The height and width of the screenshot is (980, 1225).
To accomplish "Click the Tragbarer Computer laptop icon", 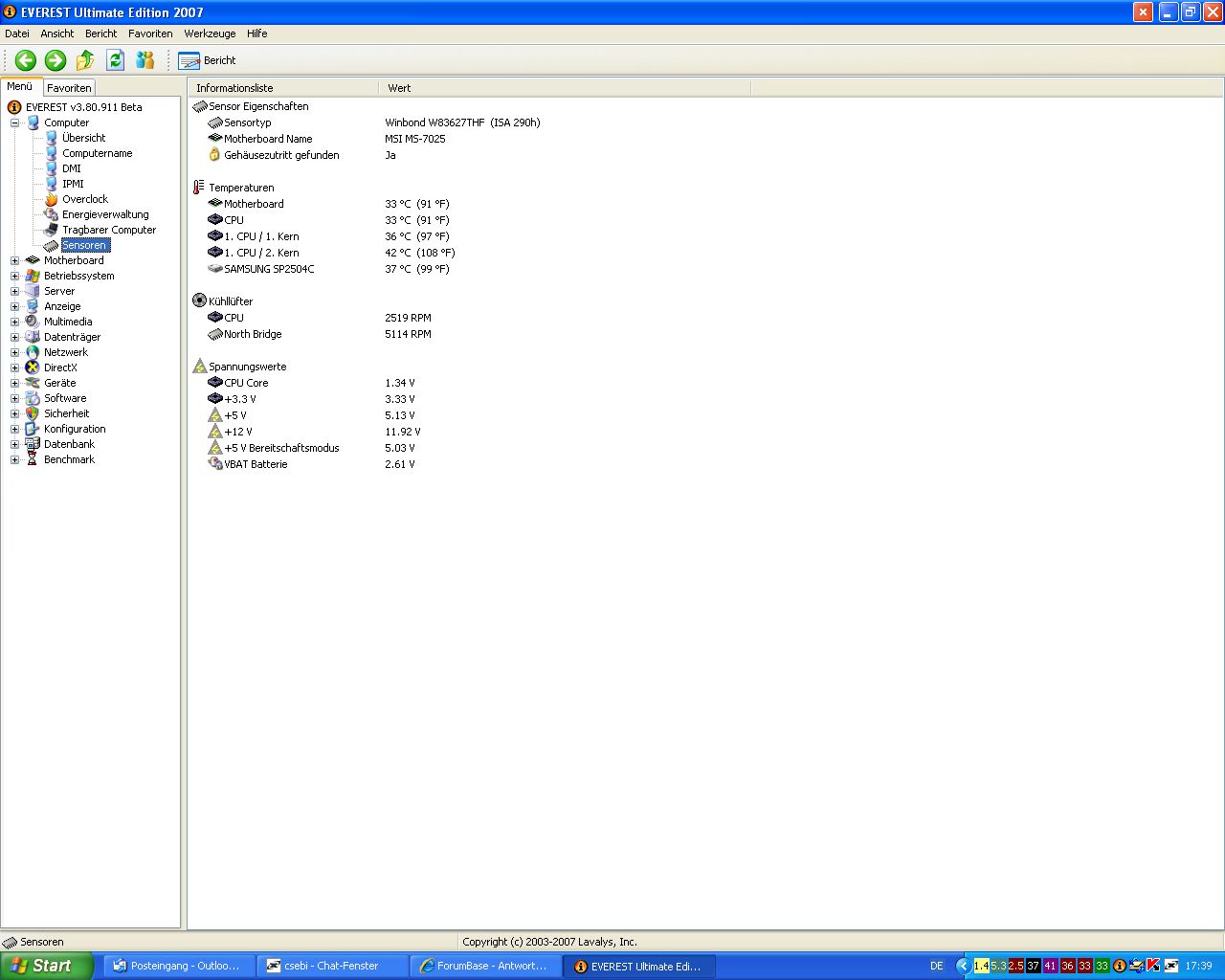I will [52, 230].
